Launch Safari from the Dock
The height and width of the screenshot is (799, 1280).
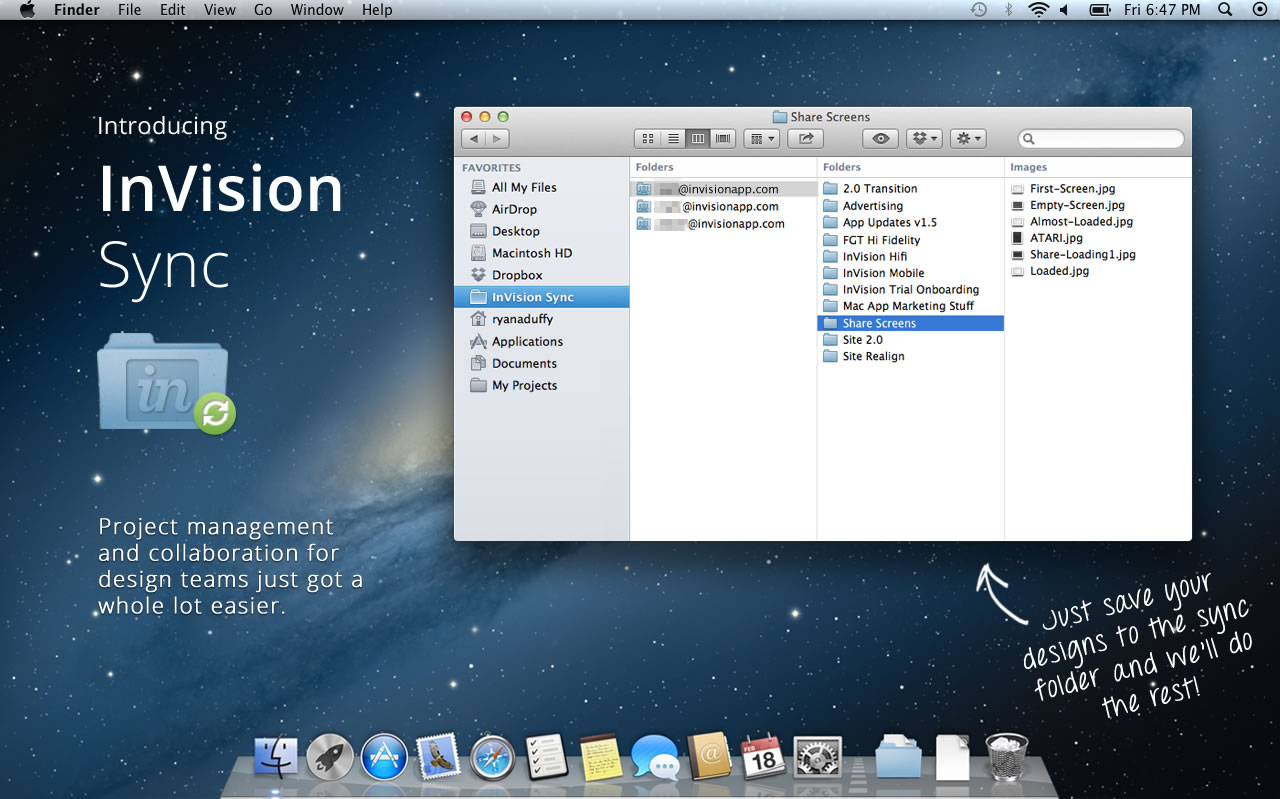point(492,758)
